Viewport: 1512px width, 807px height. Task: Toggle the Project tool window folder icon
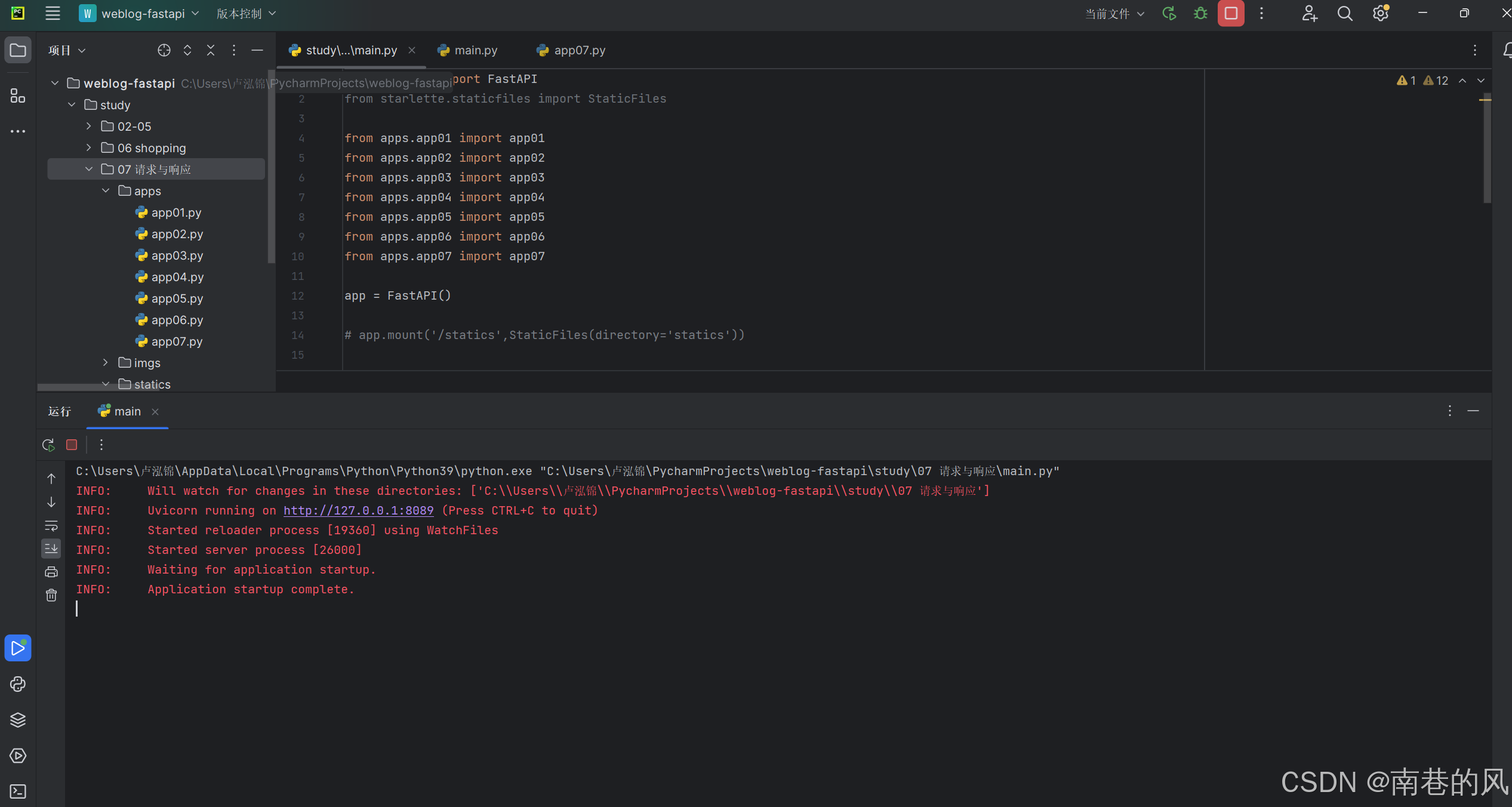pos(17,50)
